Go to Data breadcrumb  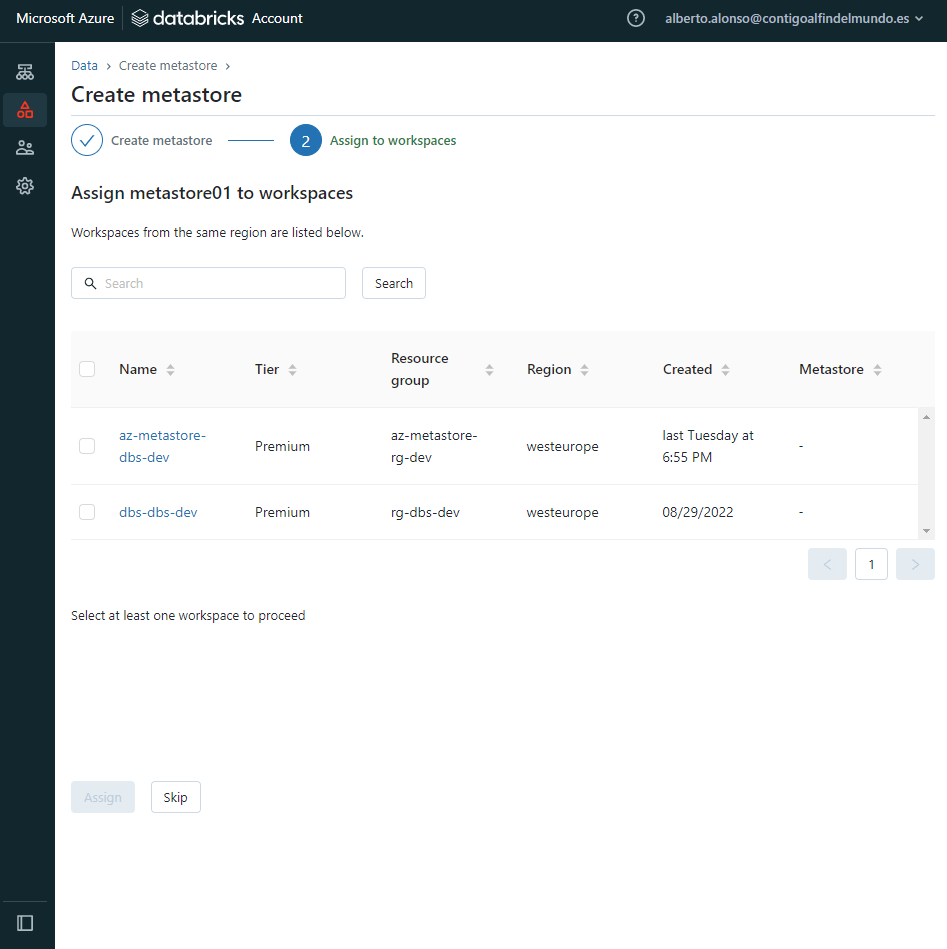(84, 66)
